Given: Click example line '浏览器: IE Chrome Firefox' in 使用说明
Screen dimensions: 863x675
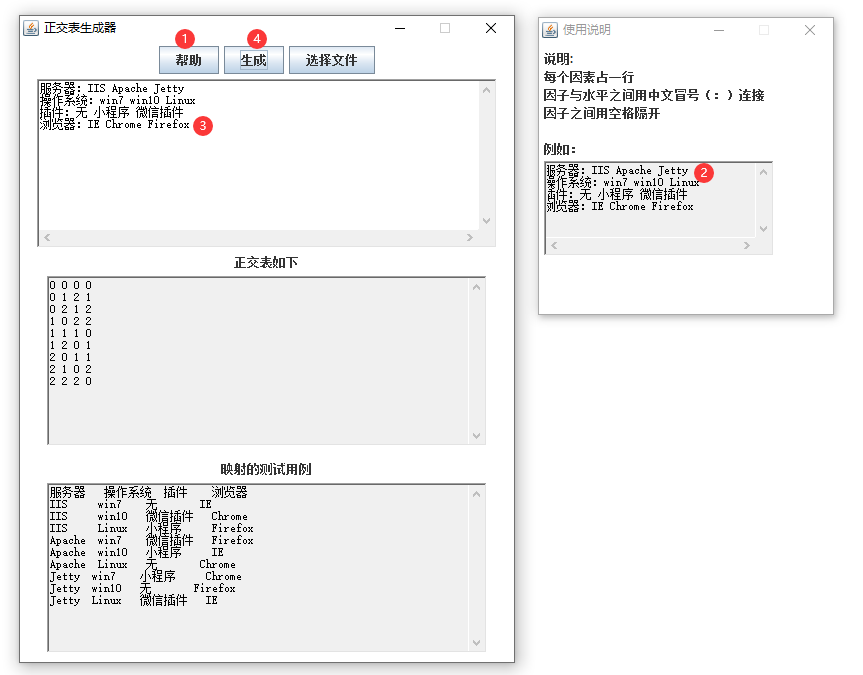Looking at the screenshot, I should pos(620,206).
